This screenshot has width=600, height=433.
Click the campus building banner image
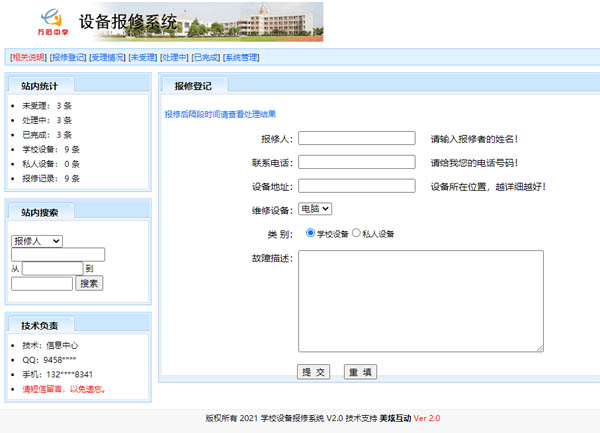pos(253,21)
